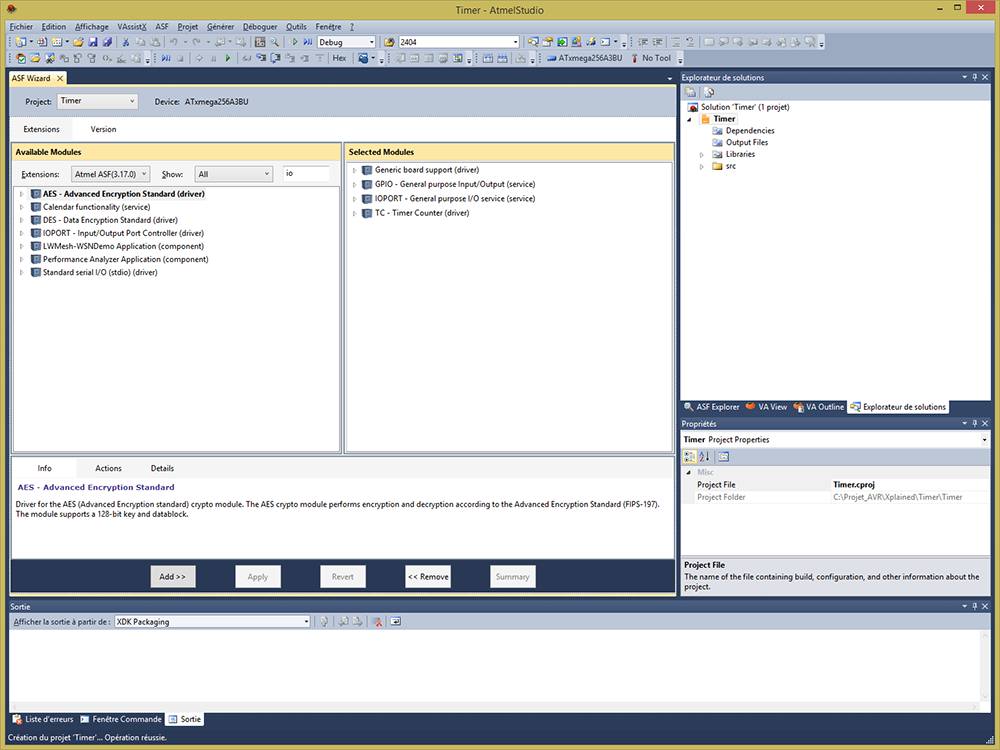
Task: Click the Alphabetical sort icon in Propriétés
Action: point(704,457)
